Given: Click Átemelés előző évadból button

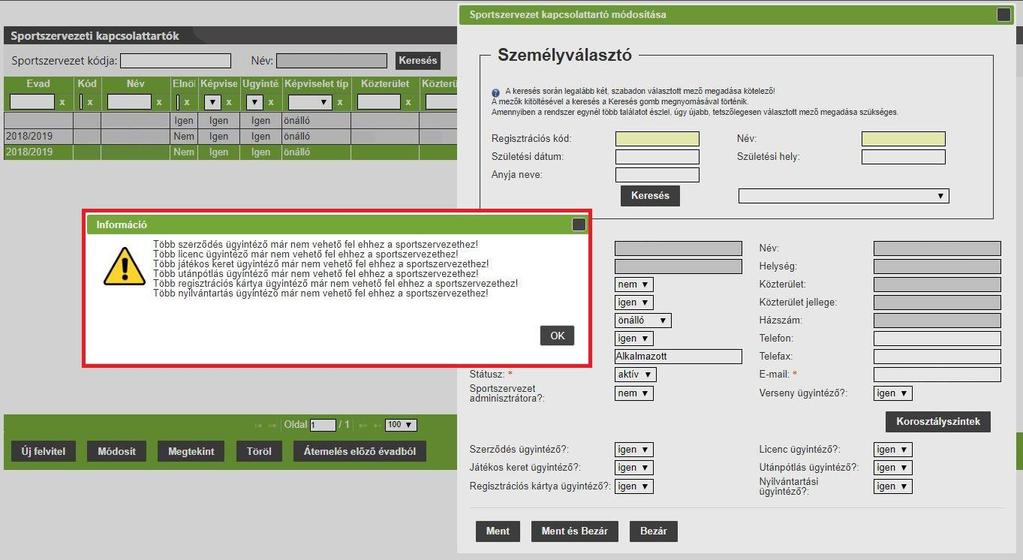Looking at the screenshot, I should pos(359,451).
